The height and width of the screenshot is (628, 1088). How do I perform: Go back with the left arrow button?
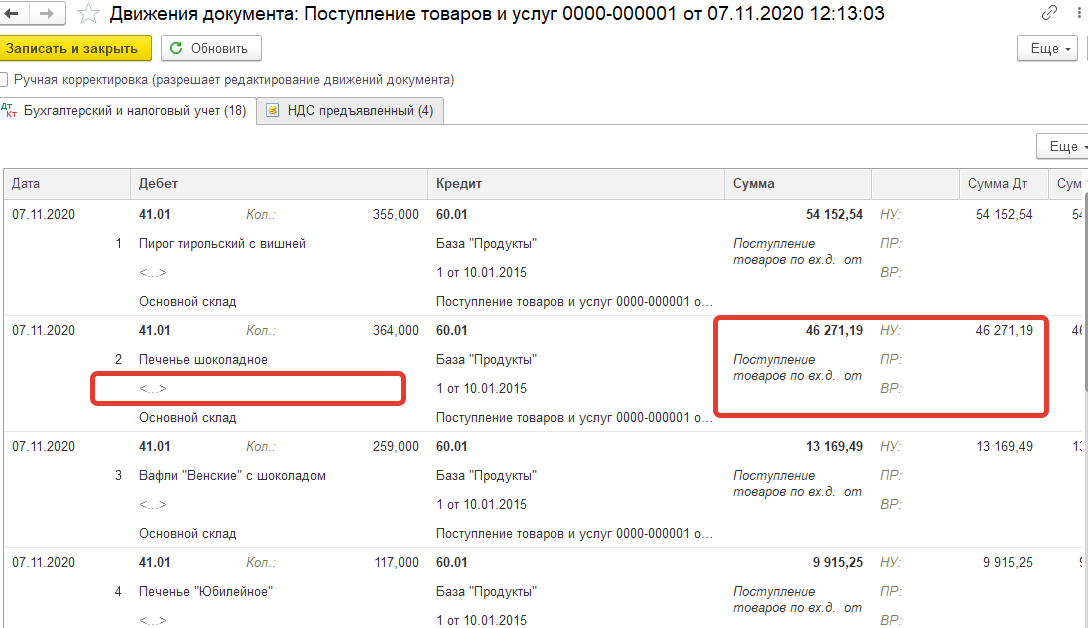click(x=12, y=13)
